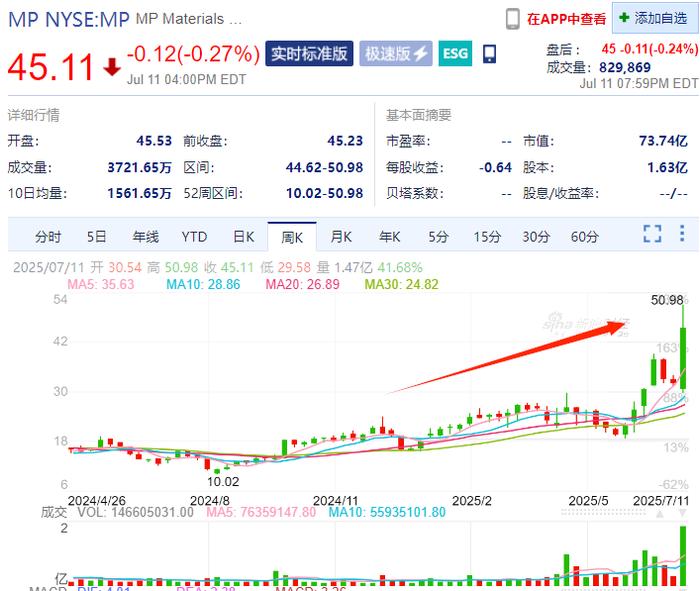Viewport: 700px width, 591px height.
Task: Click the market cap value 73.74亿
Action: click(663, 141)
